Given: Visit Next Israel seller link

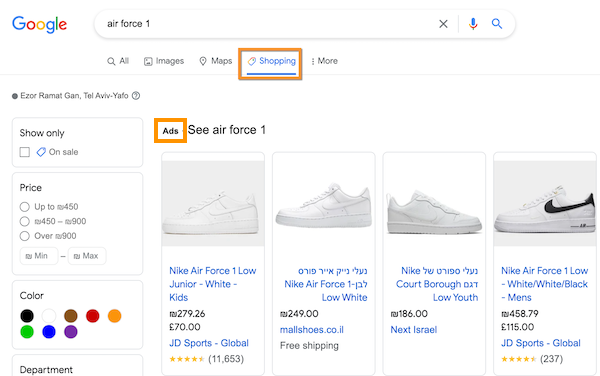Looking at the screenshot, I should [414, 330].
